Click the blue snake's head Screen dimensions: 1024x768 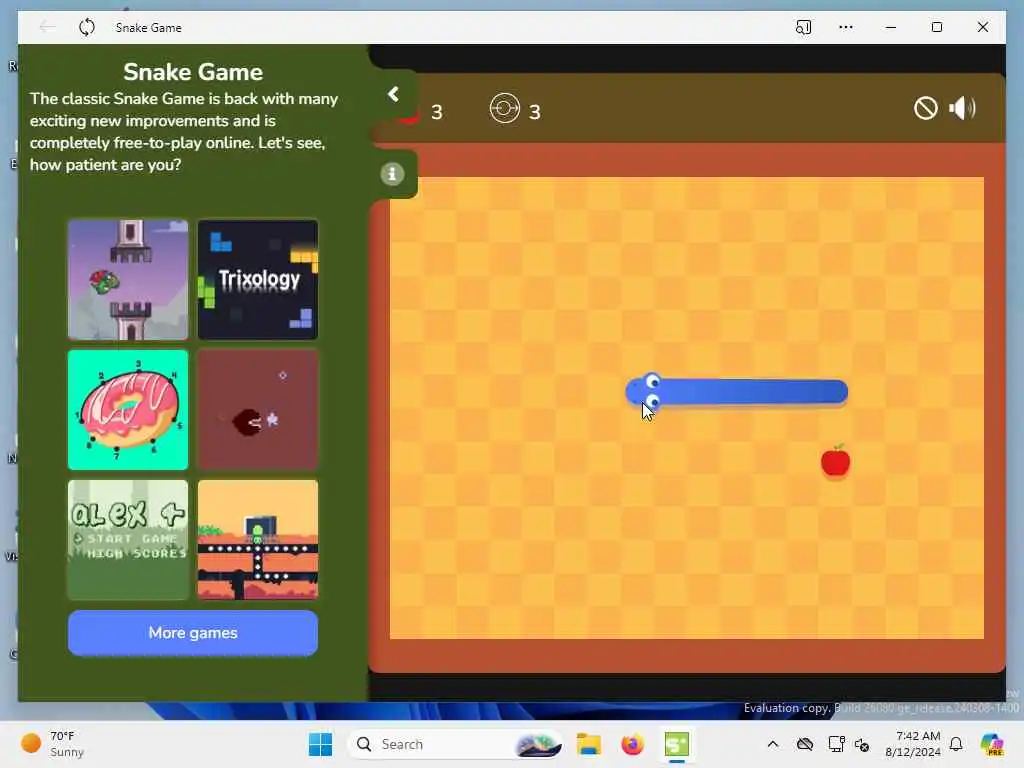[645, 391]
